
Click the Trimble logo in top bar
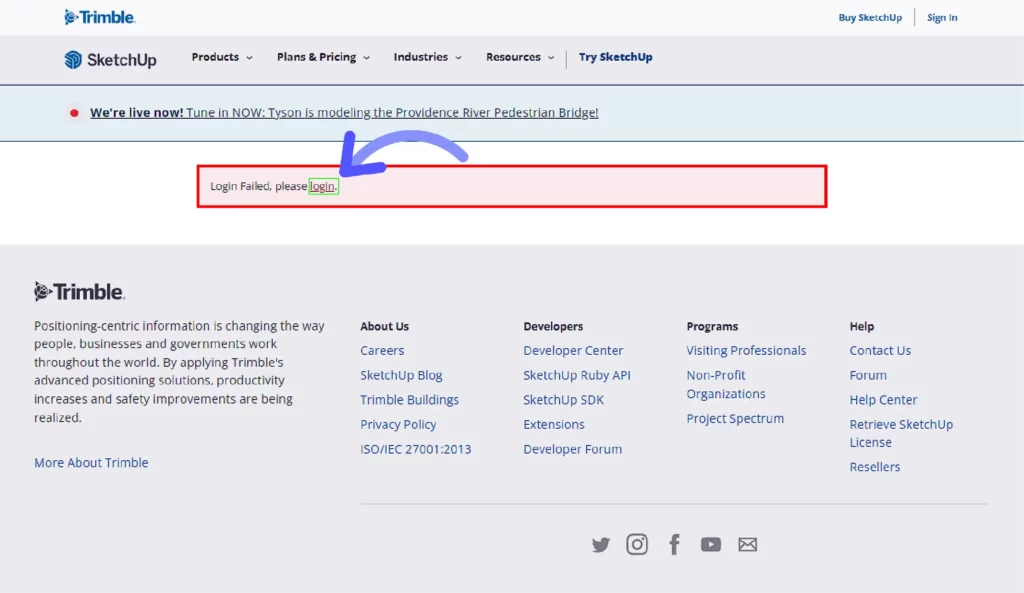coord(100,17)
